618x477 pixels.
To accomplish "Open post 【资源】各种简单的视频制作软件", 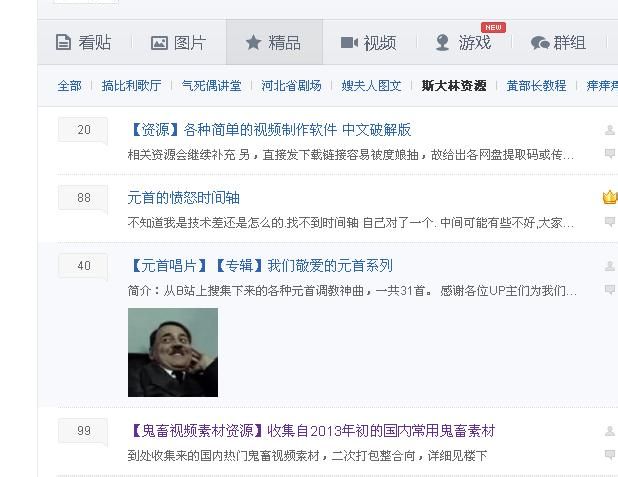I will pos(270,130).
